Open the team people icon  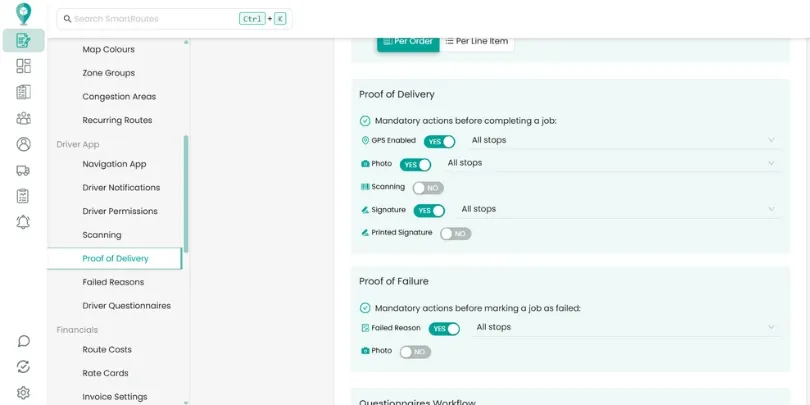click(x=23, y=118)
